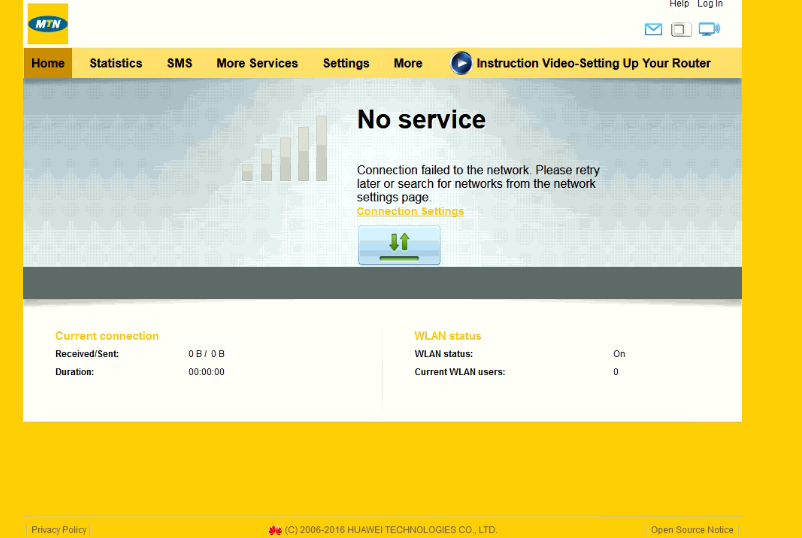The height and width of the screenshot is (538, 802).
Task: Click the Current connection heading
Action: tap(107, 336)
